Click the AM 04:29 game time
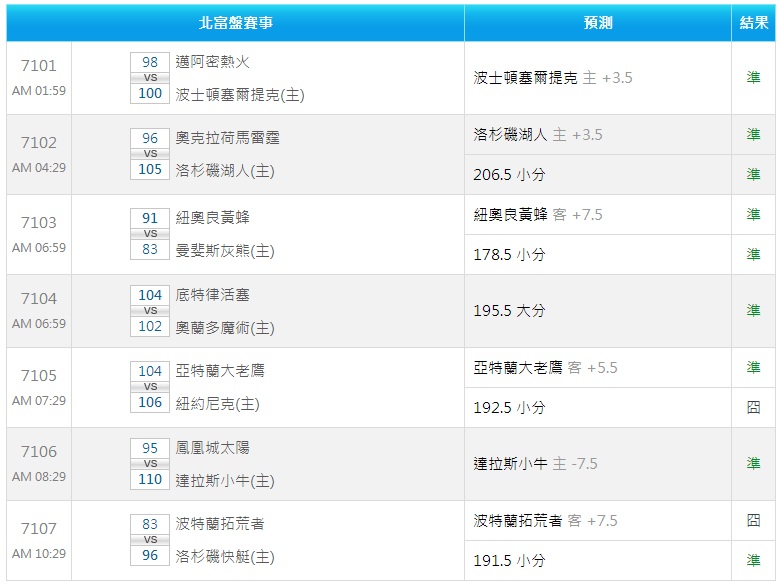780x585 pixels. (39, 168)
